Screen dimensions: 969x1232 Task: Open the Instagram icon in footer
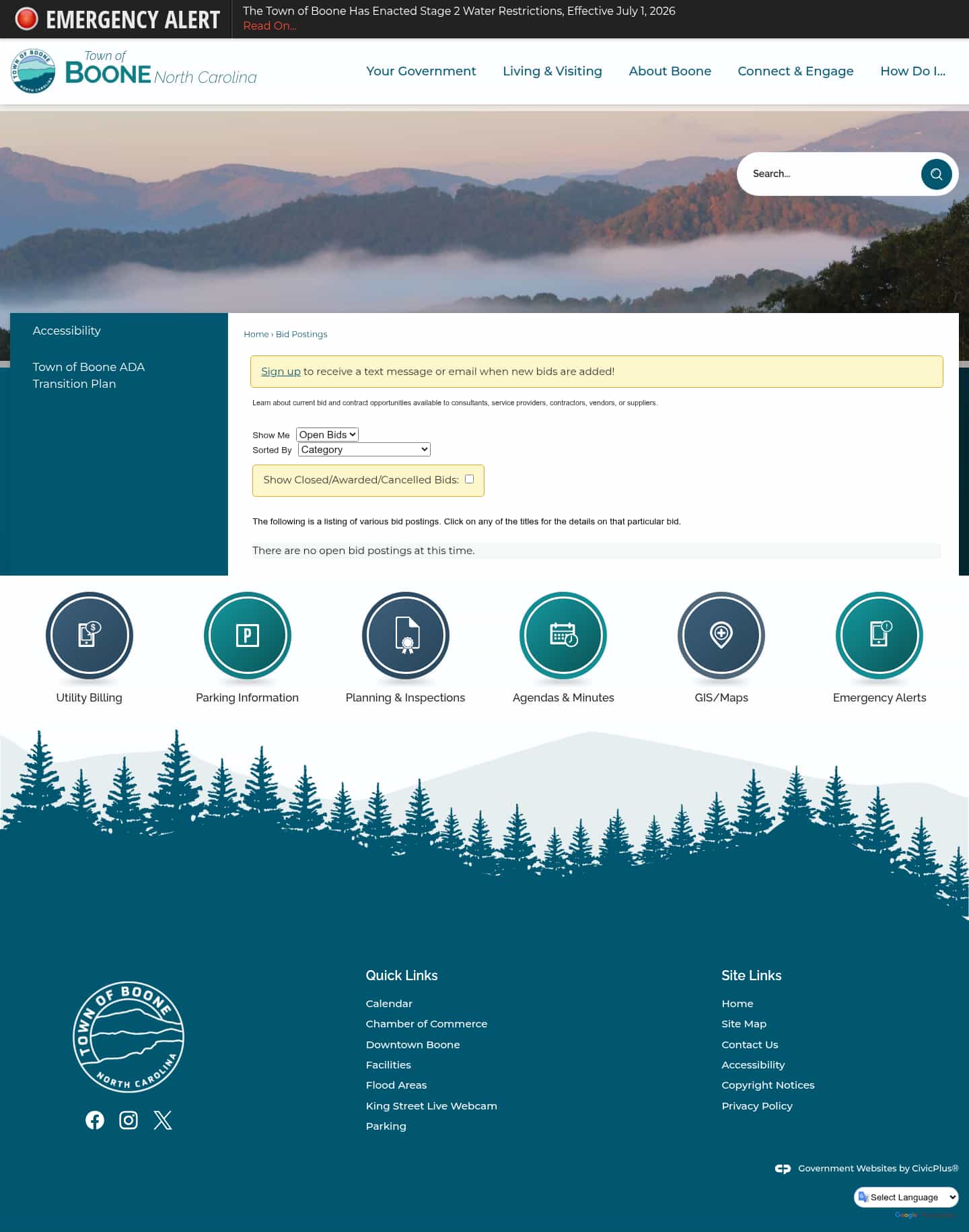[129, 1120]
